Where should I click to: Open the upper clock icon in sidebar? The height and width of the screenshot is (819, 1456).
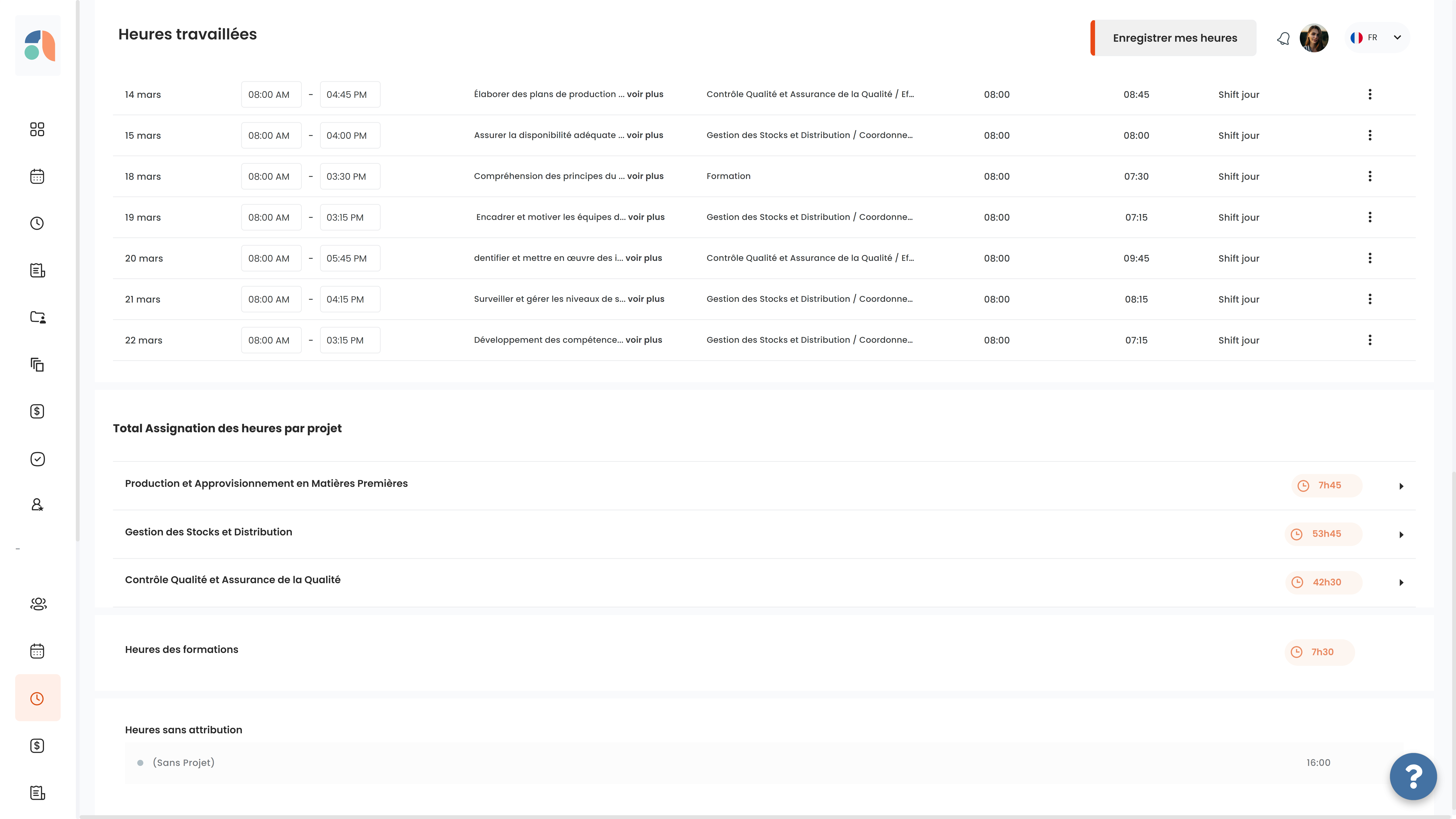(x=37, y=223)
